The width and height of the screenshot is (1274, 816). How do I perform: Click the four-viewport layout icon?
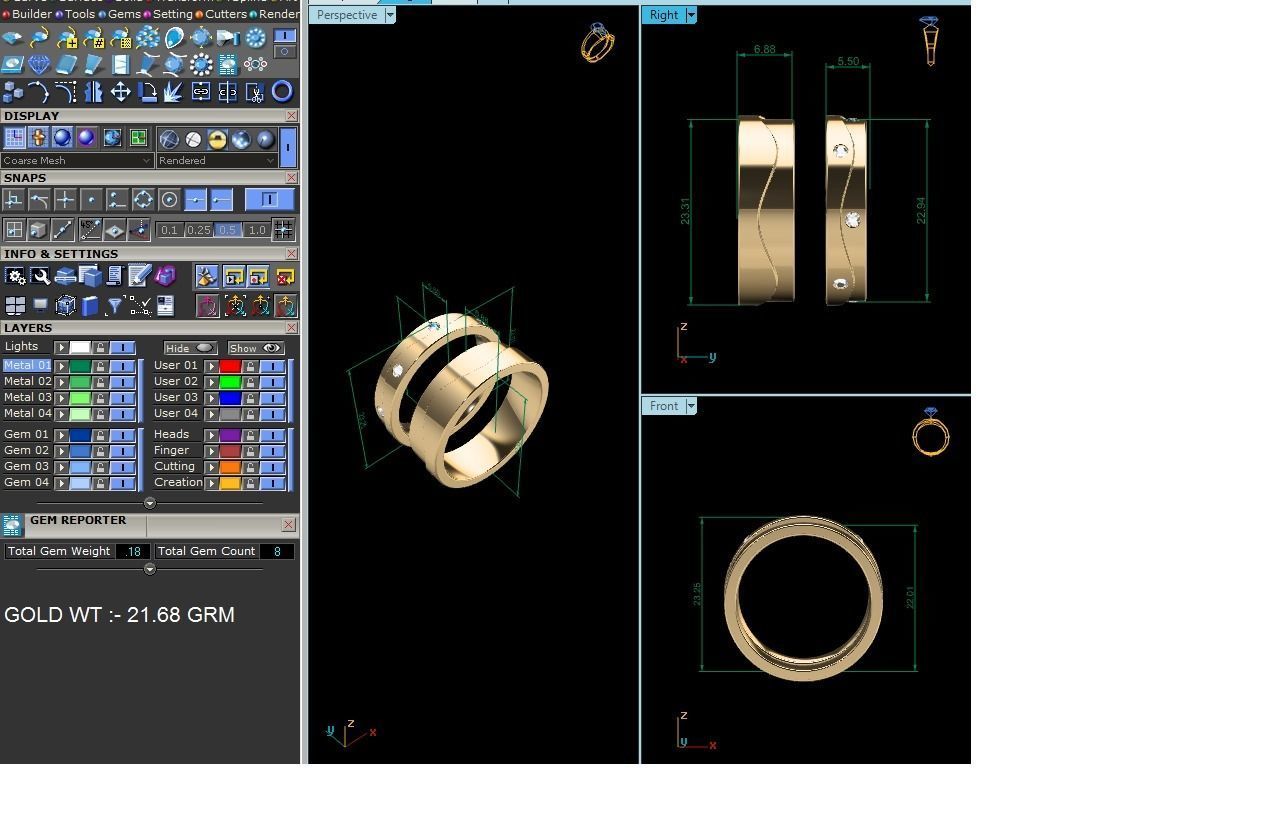(x=15, y=306)
